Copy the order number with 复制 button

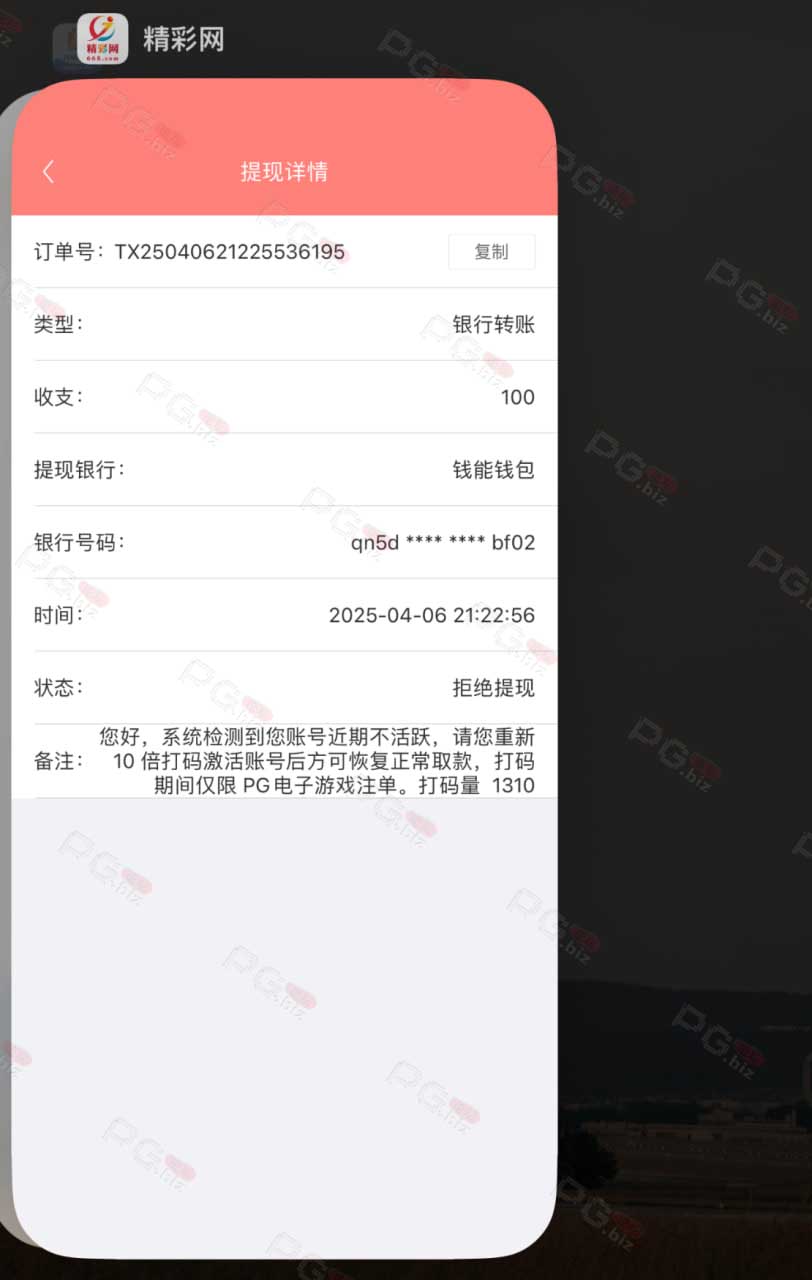click(491, 252)
